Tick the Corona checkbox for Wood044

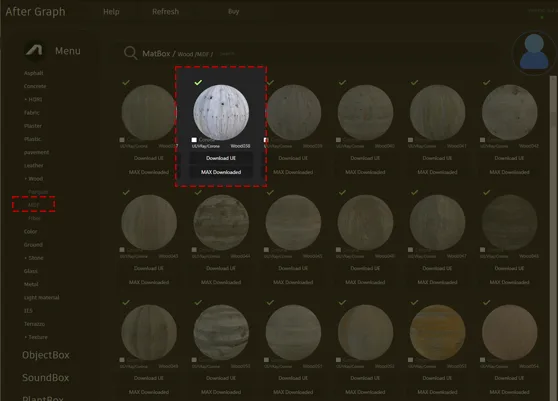(x=194, y=250)
